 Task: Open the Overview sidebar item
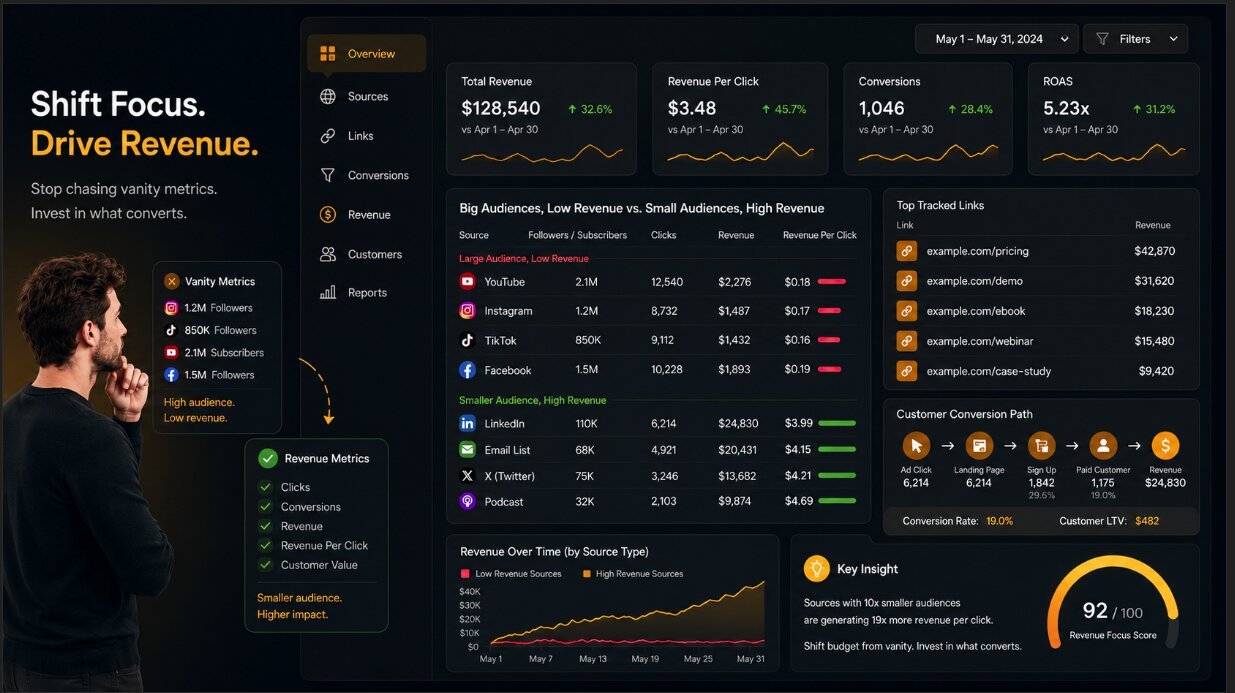366,54
